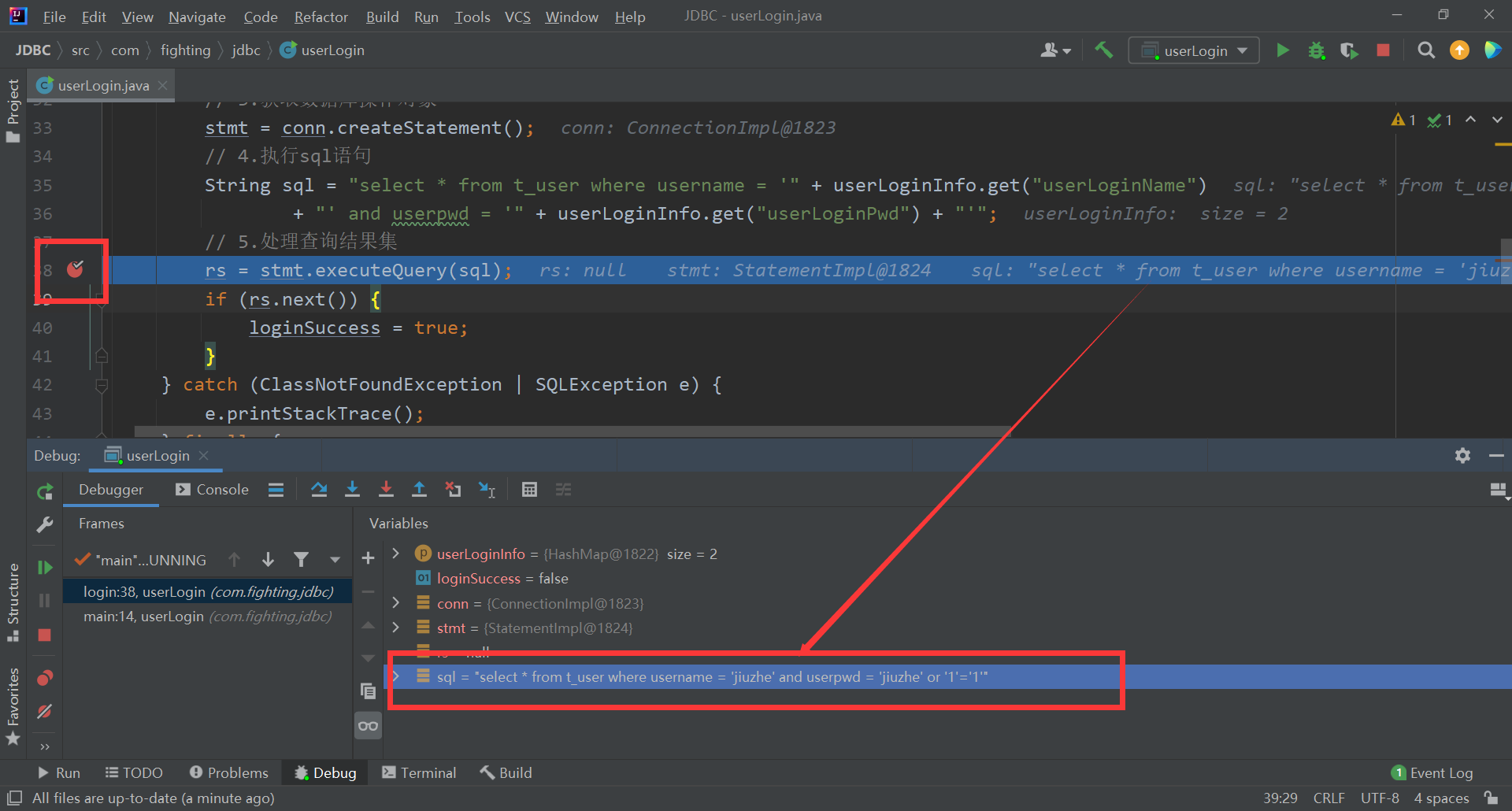
Task: Click Run to Cursor icon
Action: [487, 490]
